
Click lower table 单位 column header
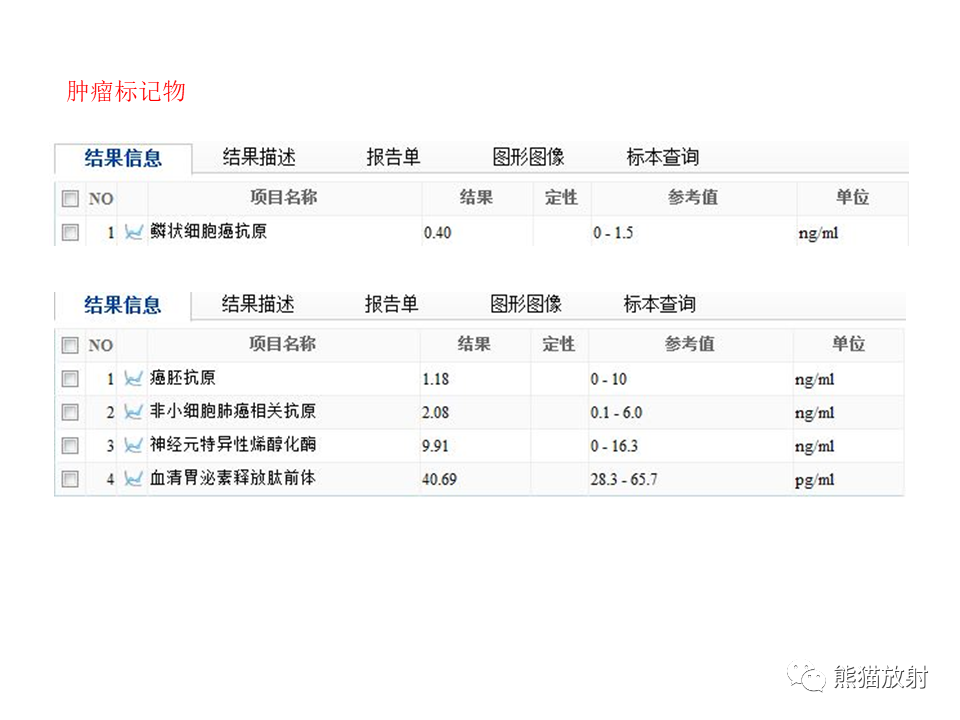tap(848, 343)
